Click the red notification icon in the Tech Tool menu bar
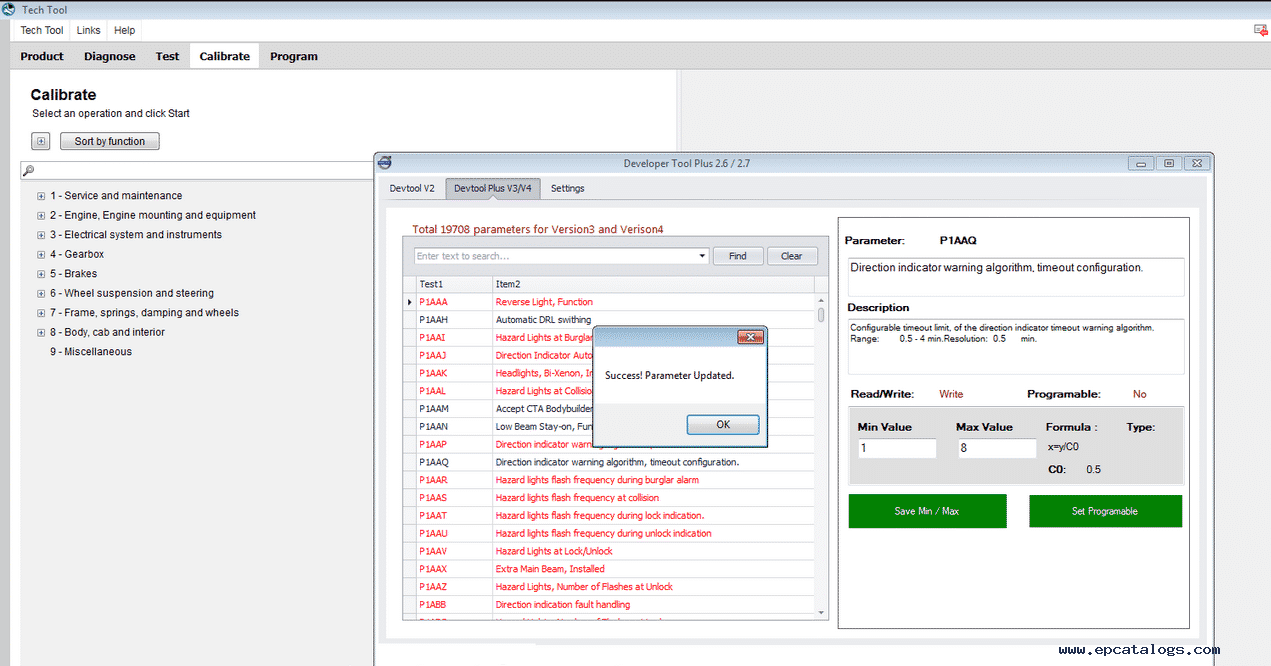 [x=1261, y=30]
